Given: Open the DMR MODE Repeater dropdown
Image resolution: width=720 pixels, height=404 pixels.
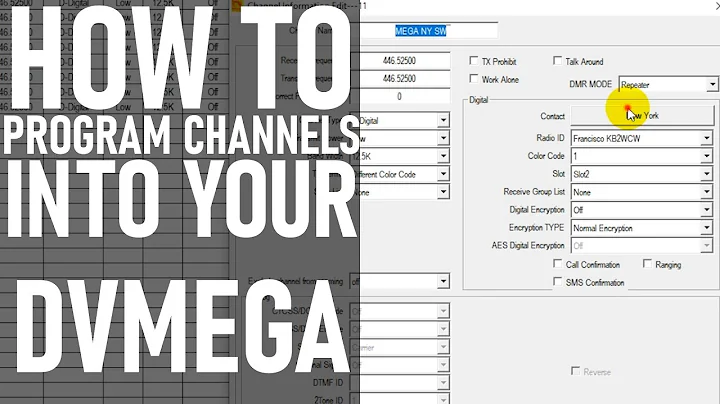Looking at the screenshot, I should pos(668,84).
